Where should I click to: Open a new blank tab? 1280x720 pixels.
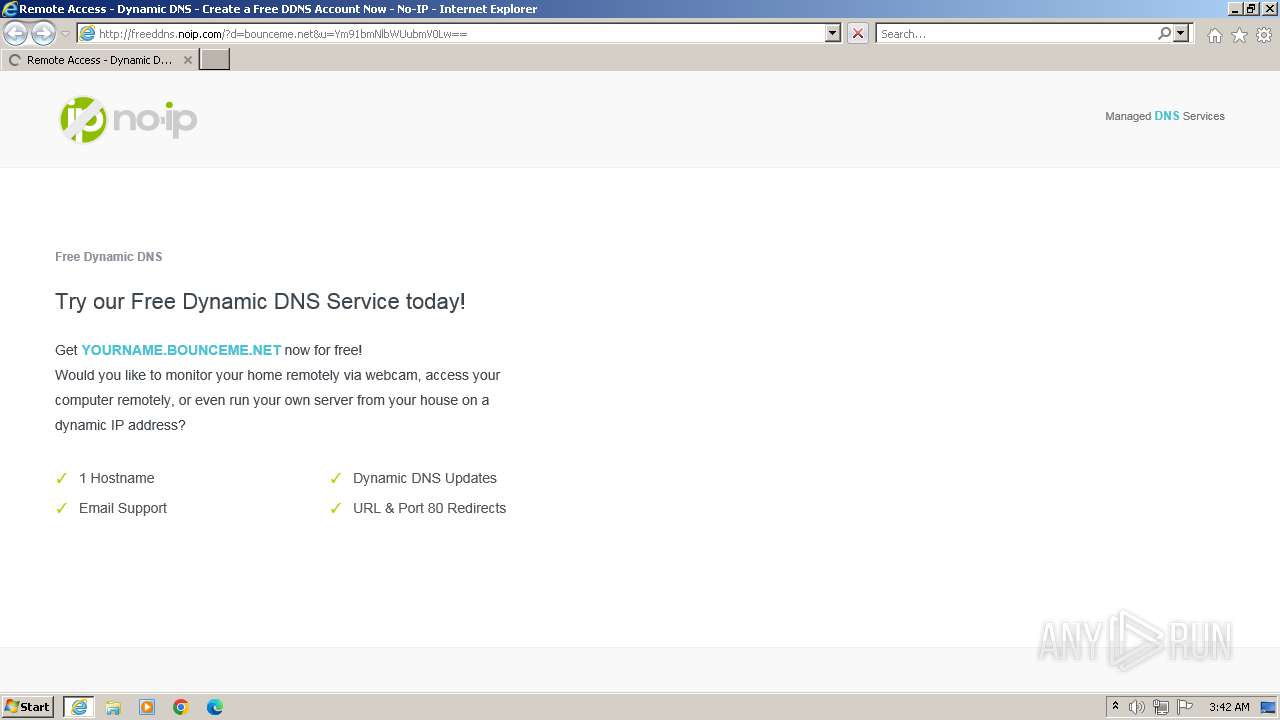[x=215, y=60]
